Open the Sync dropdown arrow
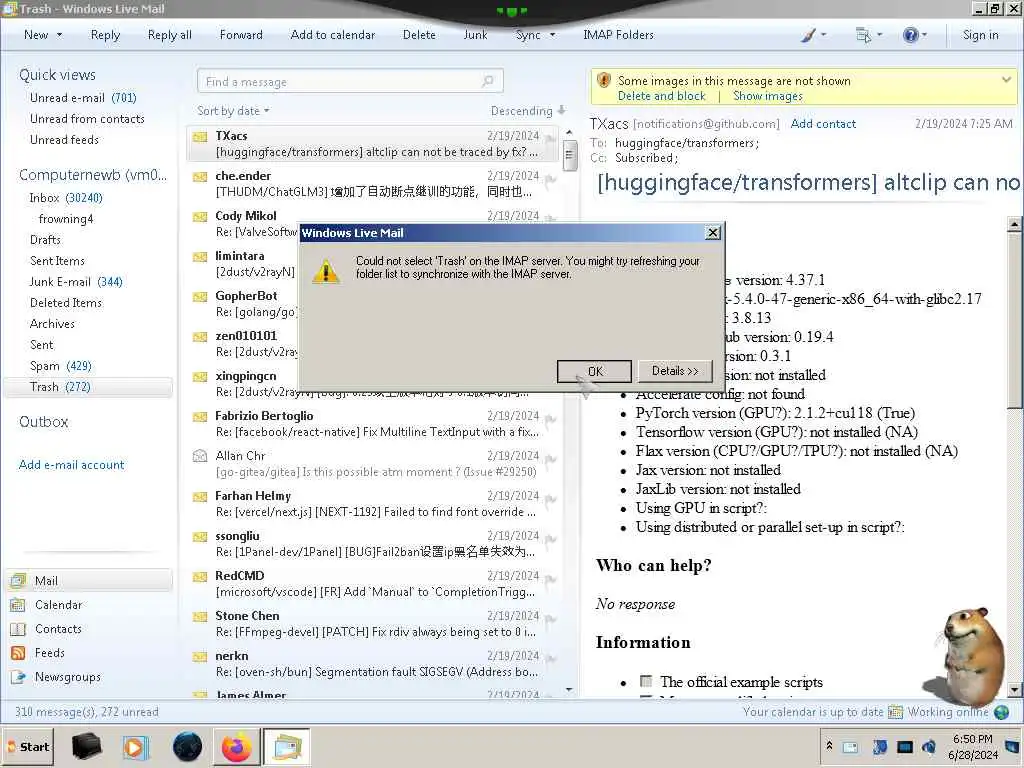 coord(552,35)
